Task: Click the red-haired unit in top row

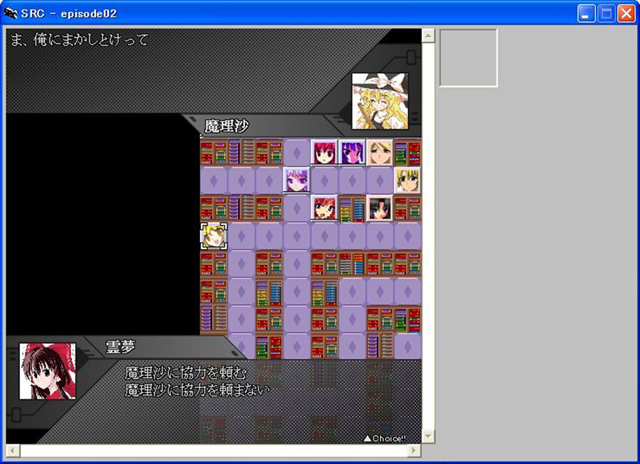Action: point(324,153)
